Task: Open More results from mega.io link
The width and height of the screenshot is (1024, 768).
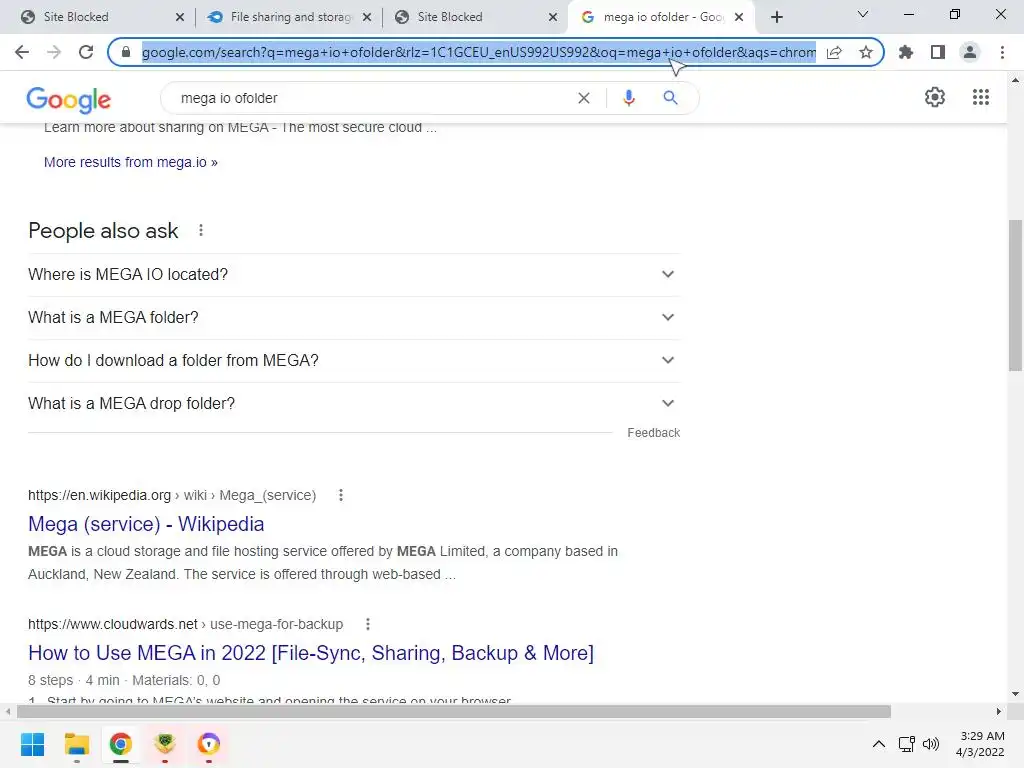Action: coord(131,162)
